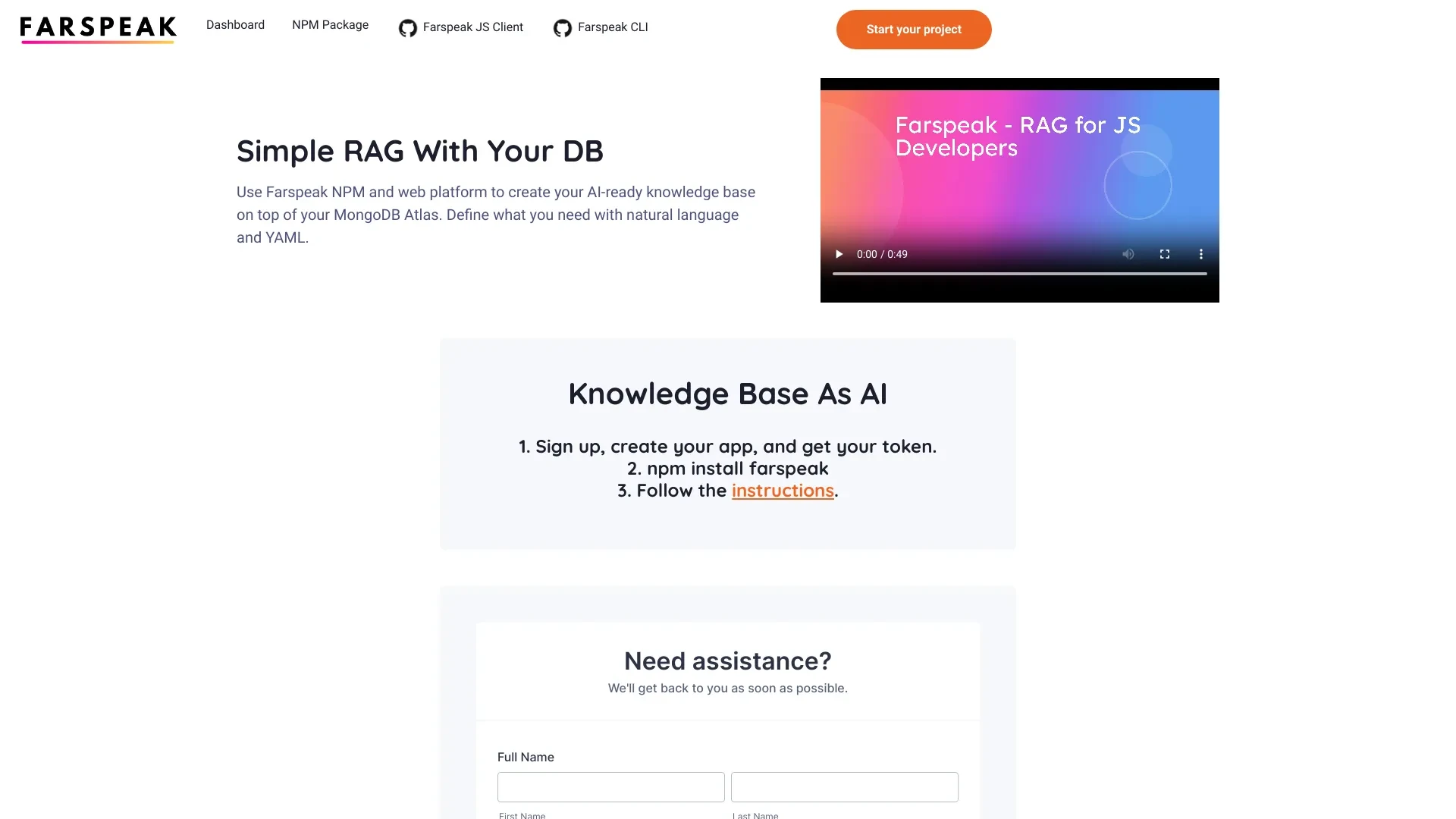This screenshot has width=1456, height=819.
Task: Click the fullscreen button on the video
Action: click(x=1165, y=254)
